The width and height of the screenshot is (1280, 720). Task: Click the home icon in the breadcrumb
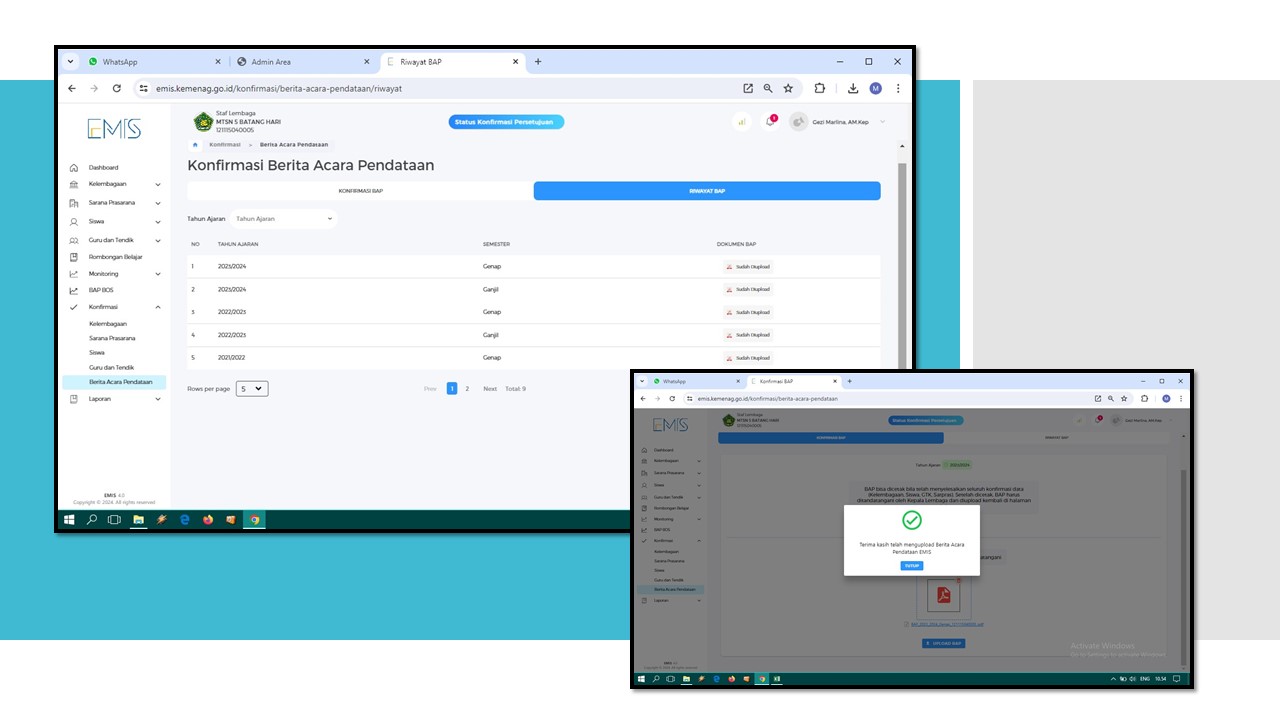[195, 145]
